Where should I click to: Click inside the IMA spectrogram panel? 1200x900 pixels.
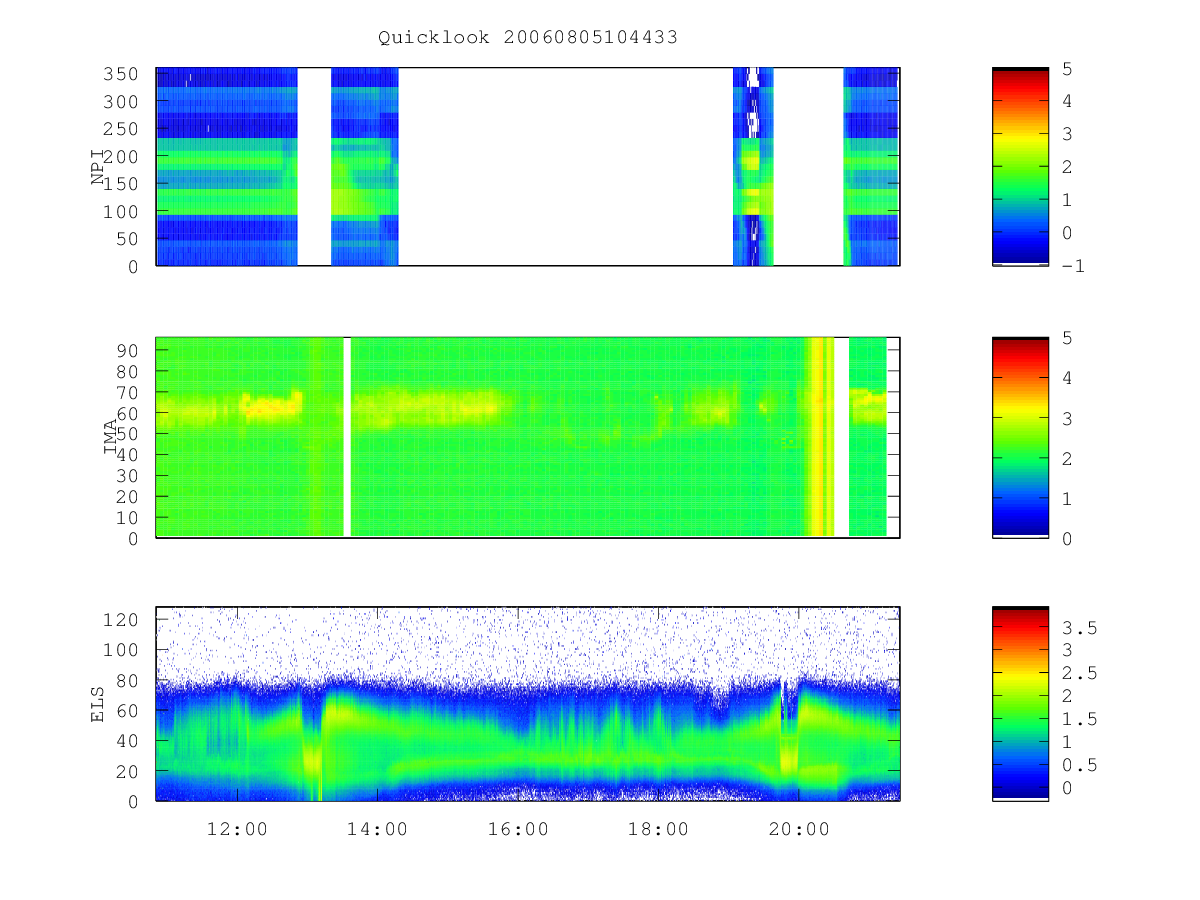[528, 438]
